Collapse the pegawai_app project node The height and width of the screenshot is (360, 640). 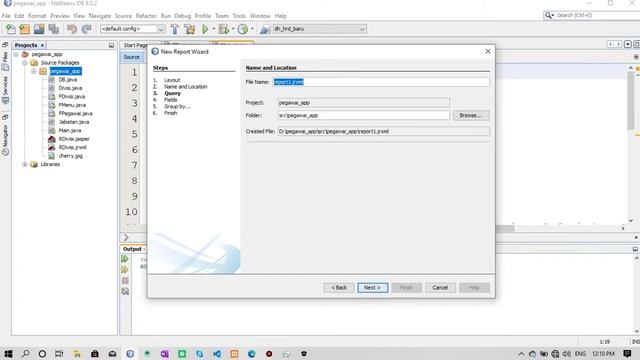pos(16,54)
